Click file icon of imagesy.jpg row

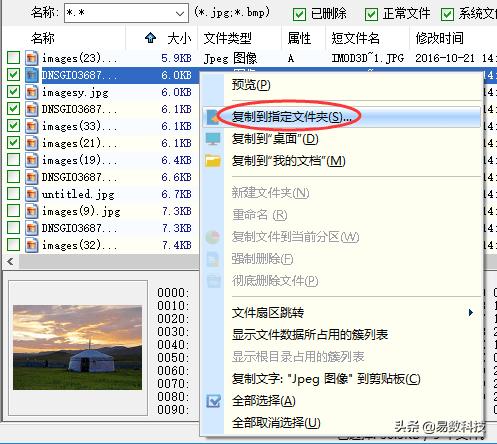click(31, 92)
